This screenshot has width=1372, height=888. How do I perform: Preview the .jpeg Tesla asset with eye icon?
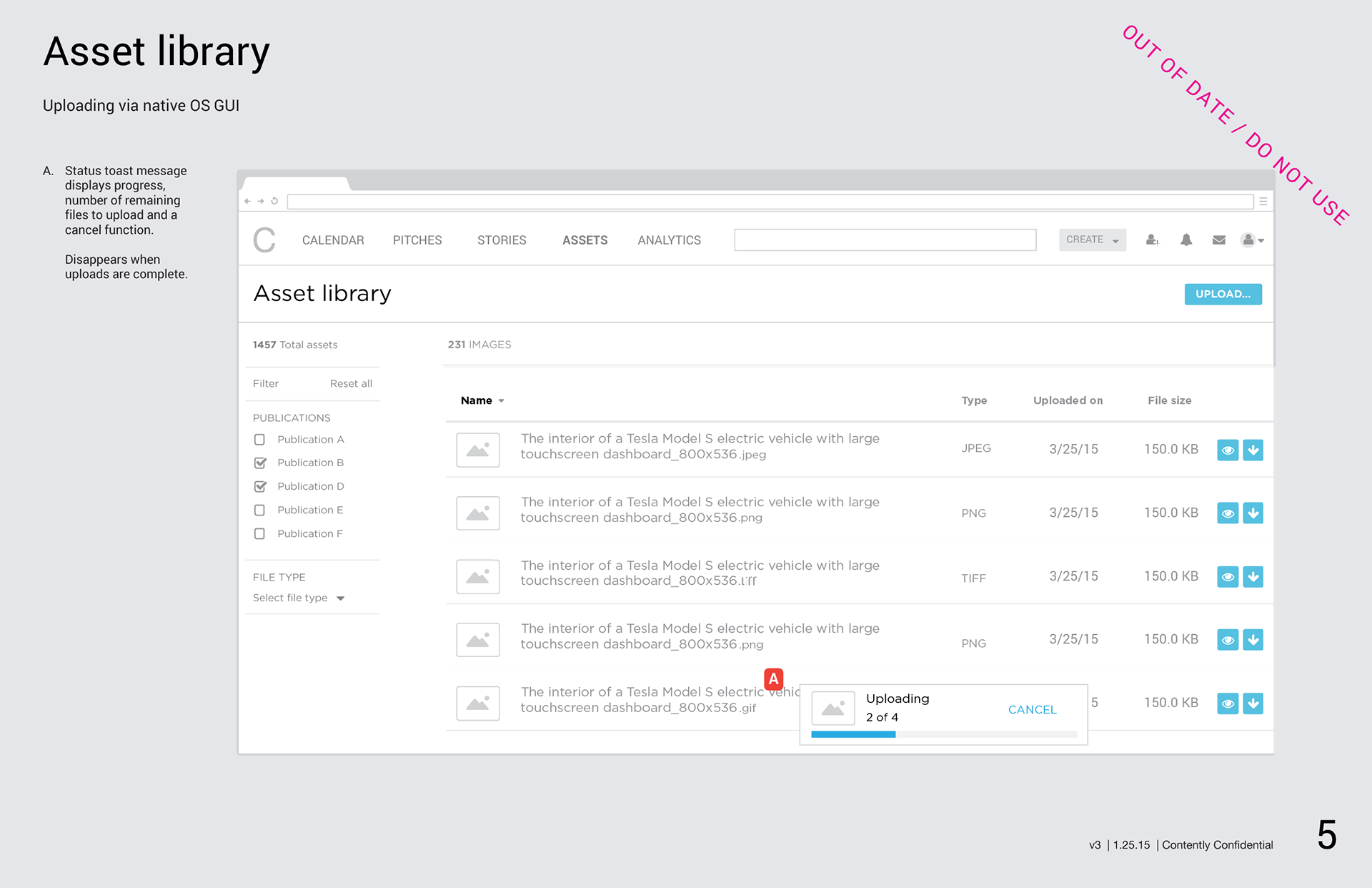pyautogui.click(x=1228, y=450)
